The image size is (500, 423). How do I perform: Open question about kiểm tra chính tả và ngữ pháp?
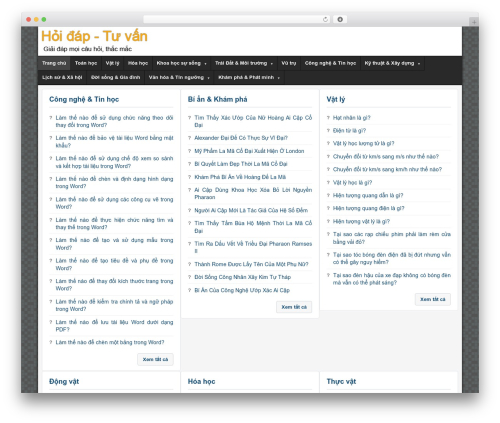(114, 305)
